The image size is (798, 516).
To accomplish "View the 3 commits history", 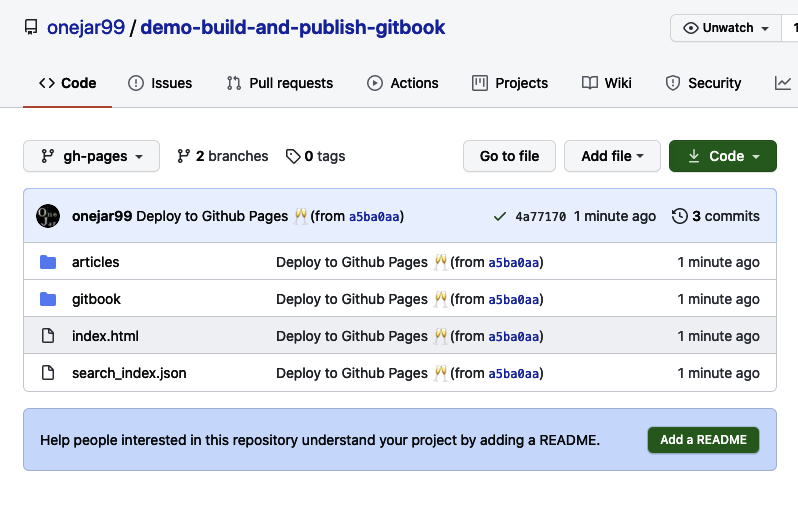I will coord(716,216).
